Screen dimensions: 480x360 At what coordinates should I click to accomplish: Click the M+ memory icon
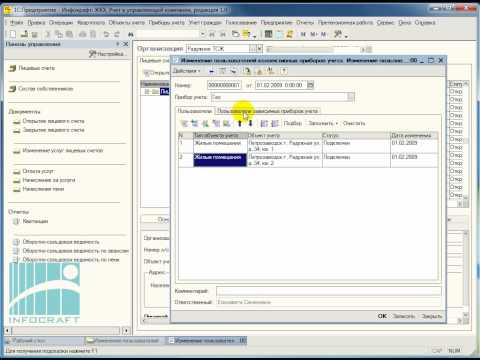point(314,34)
